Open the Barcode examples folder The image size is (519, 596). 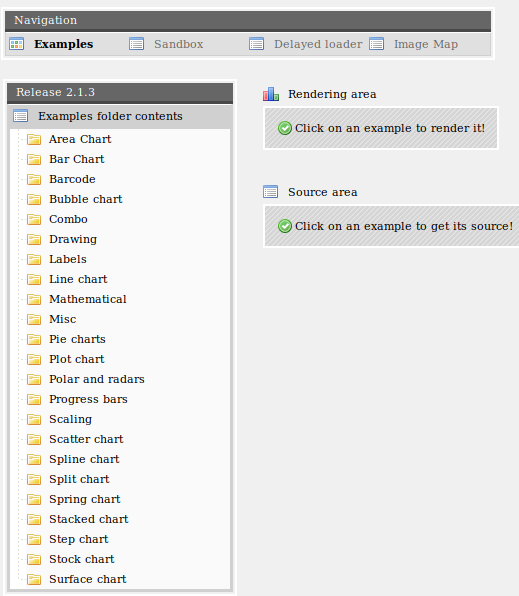tap(72, 179)
